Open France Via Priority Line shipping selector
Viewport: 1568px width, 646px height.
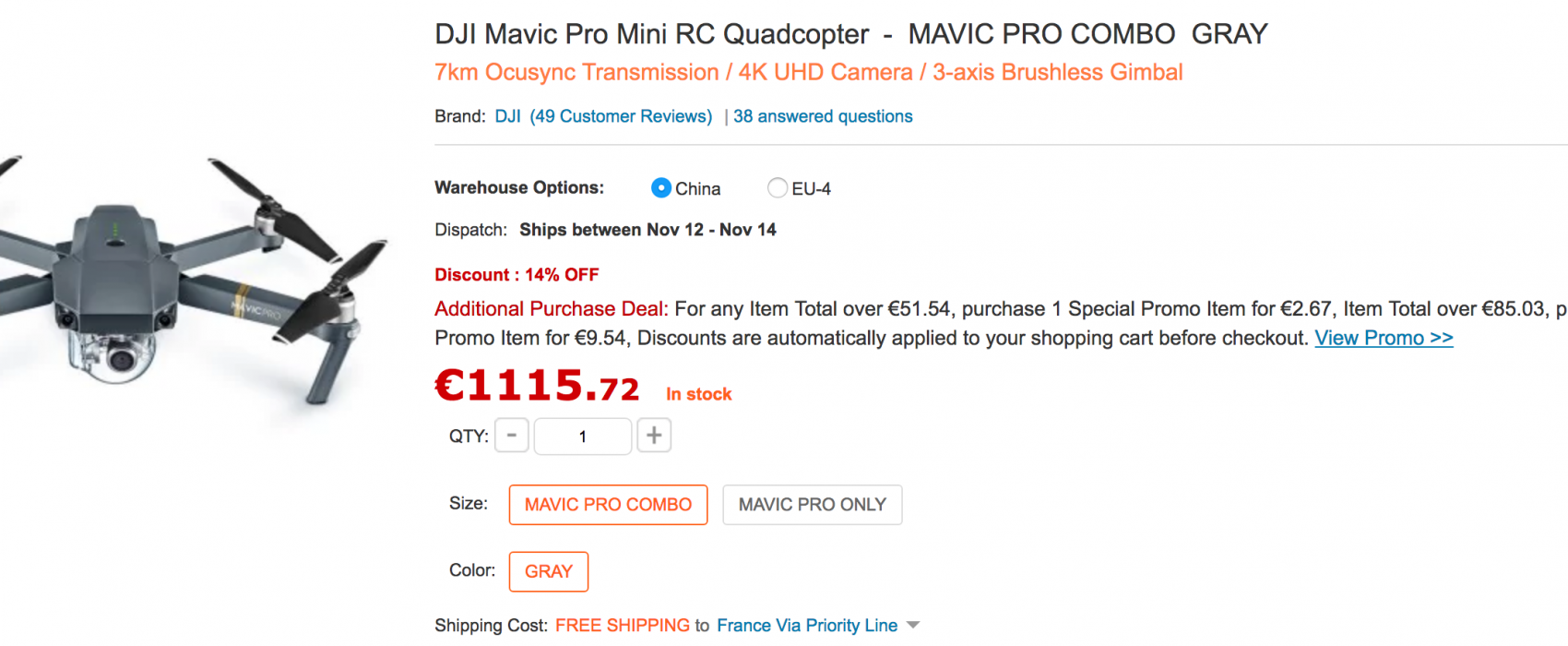[x=807, y=626]
